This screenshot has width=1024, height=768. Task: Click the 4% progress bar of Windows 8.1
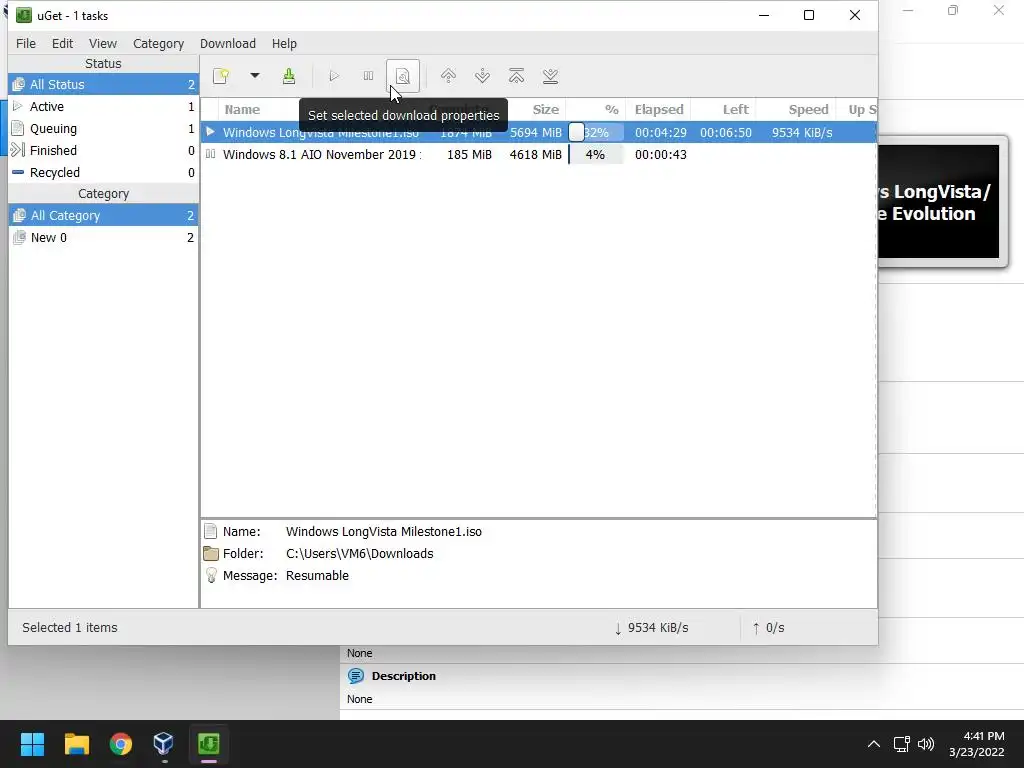(596, 155)
